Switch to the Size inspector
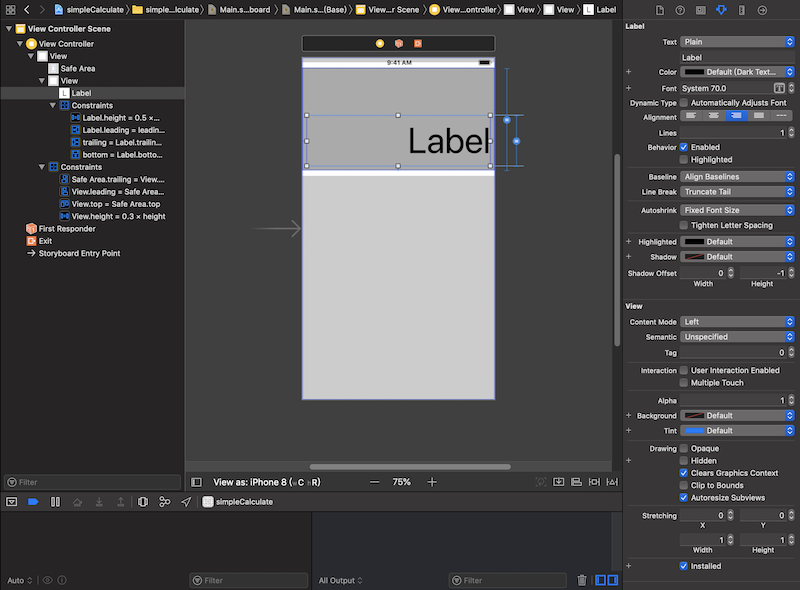This screenshot has height=590, width=800. point(742,9)
